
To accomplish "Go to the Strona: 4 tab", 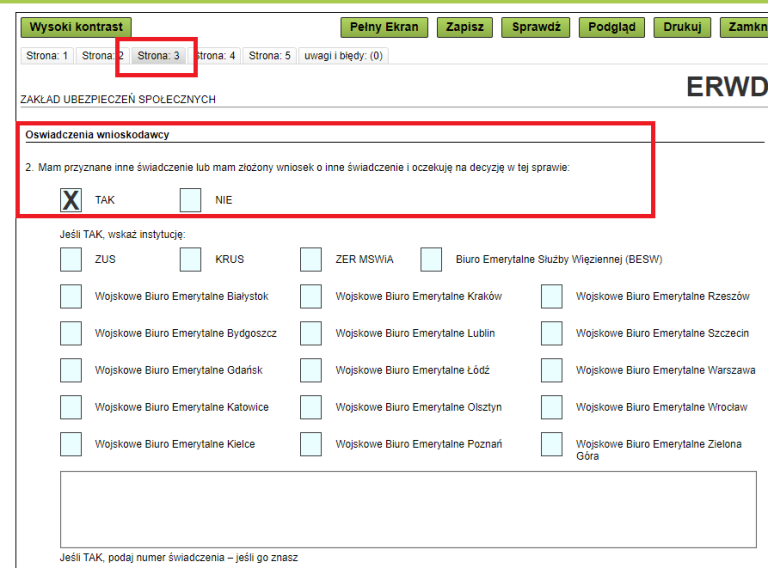I will 215,56.
